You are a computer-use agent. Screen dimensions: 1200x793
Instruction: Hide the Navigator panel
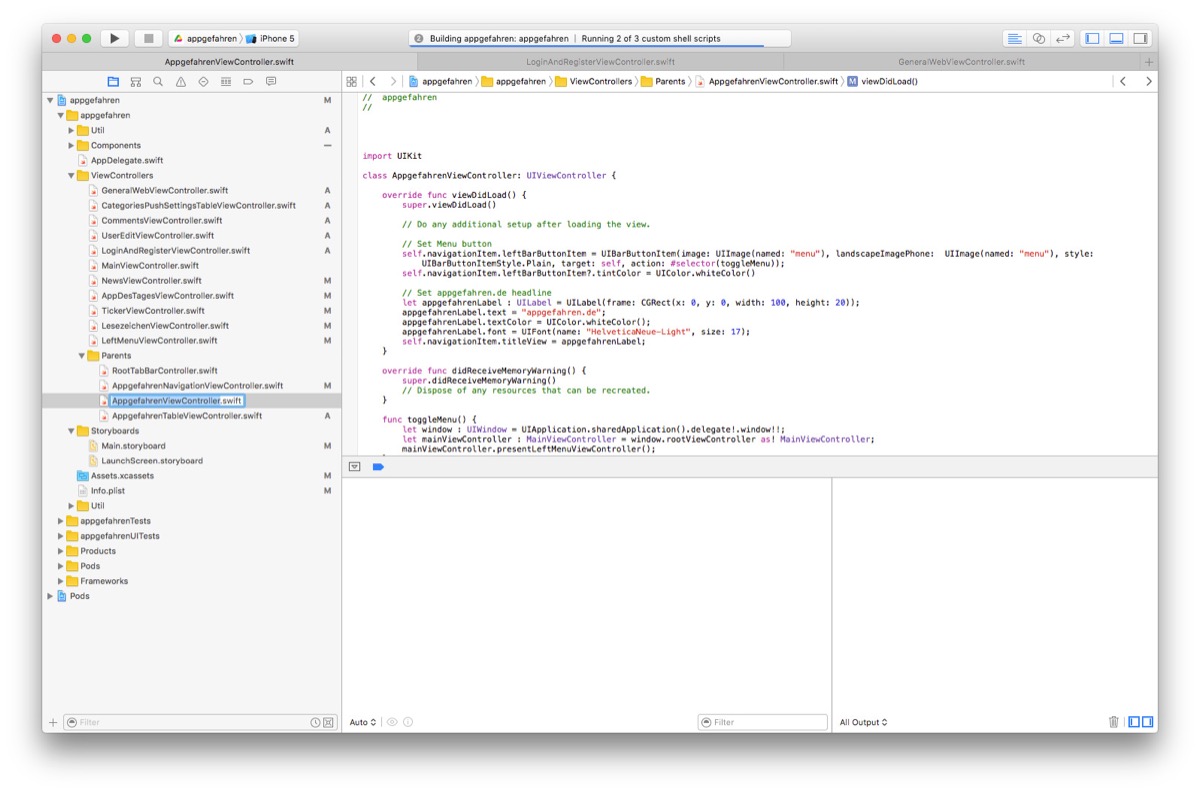pos(1092,36)
